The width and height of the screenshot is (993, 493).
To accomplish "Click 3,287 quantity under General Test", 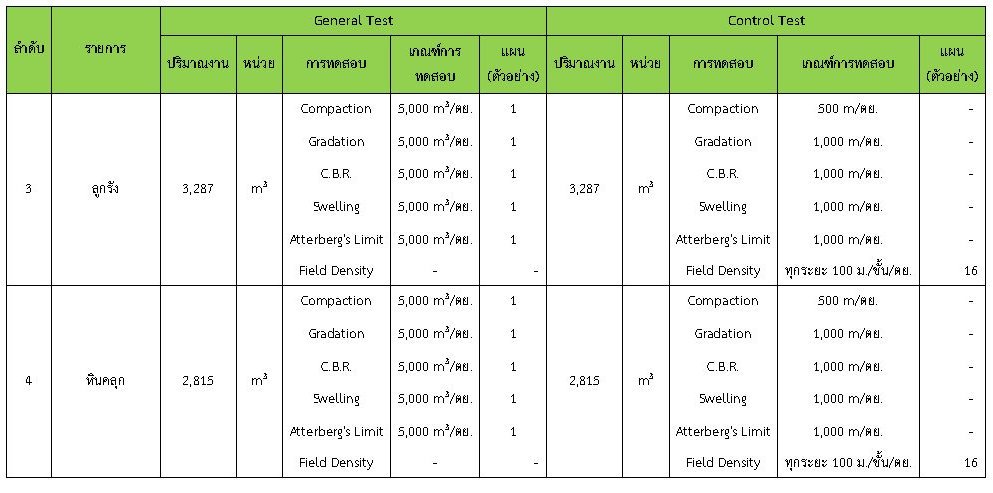I will pyautogui.click(x=198, y=188).
